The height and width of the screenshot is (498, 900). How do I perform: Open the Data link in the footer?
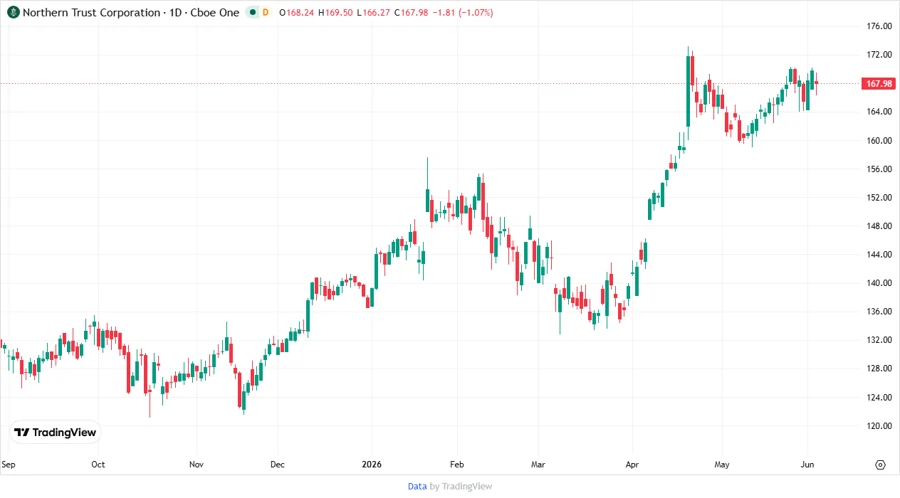point(417,487)
